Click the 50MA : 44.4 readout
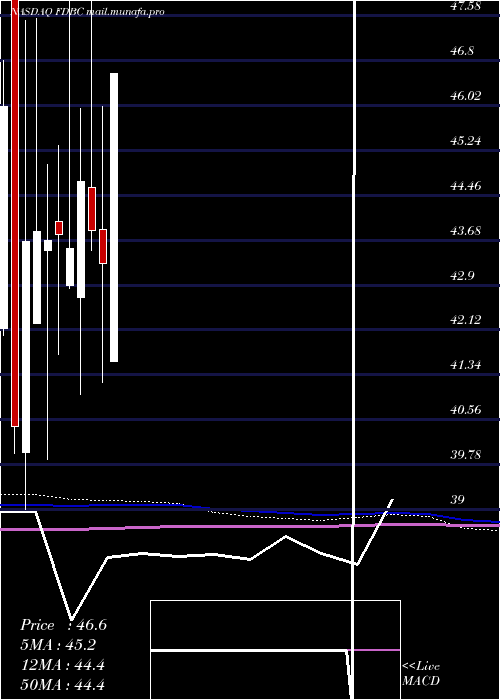 [62, 684]
